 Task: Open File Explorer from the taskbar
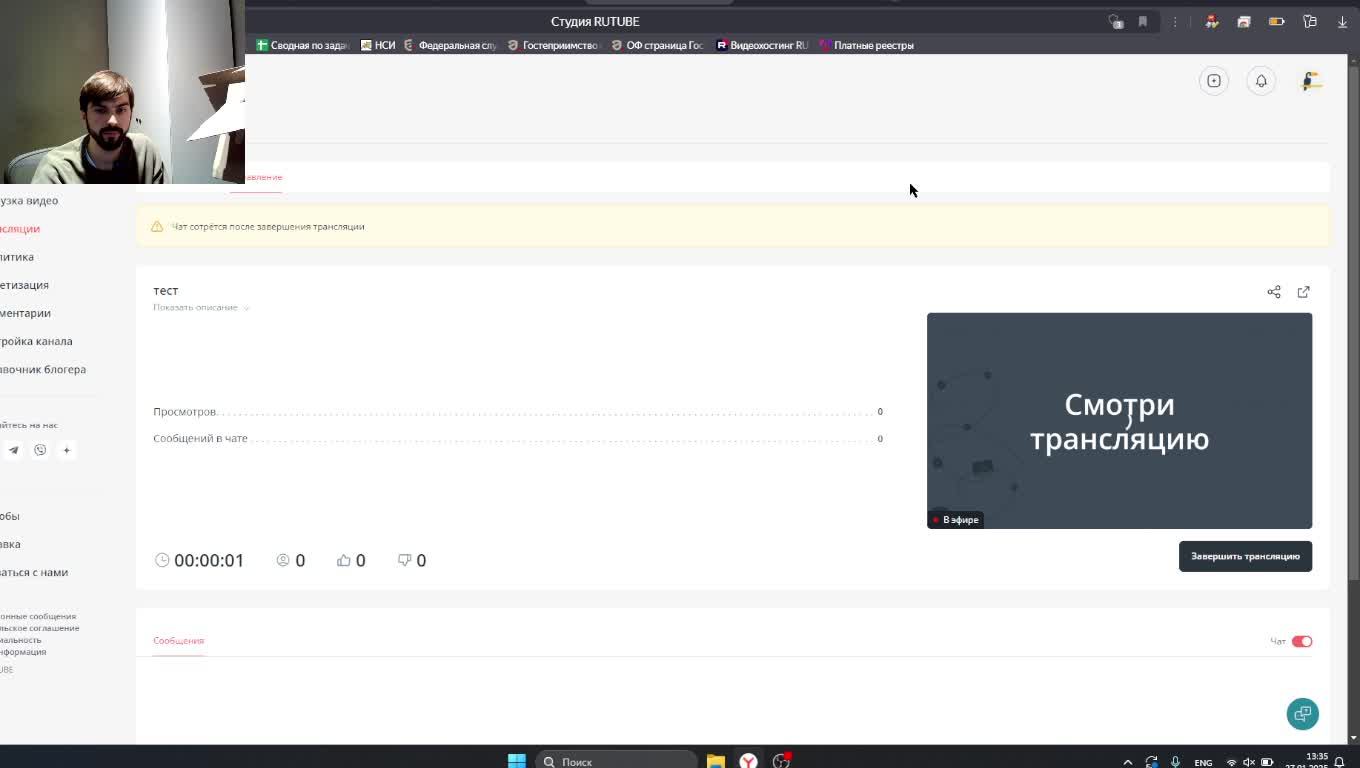coord(716,761)
